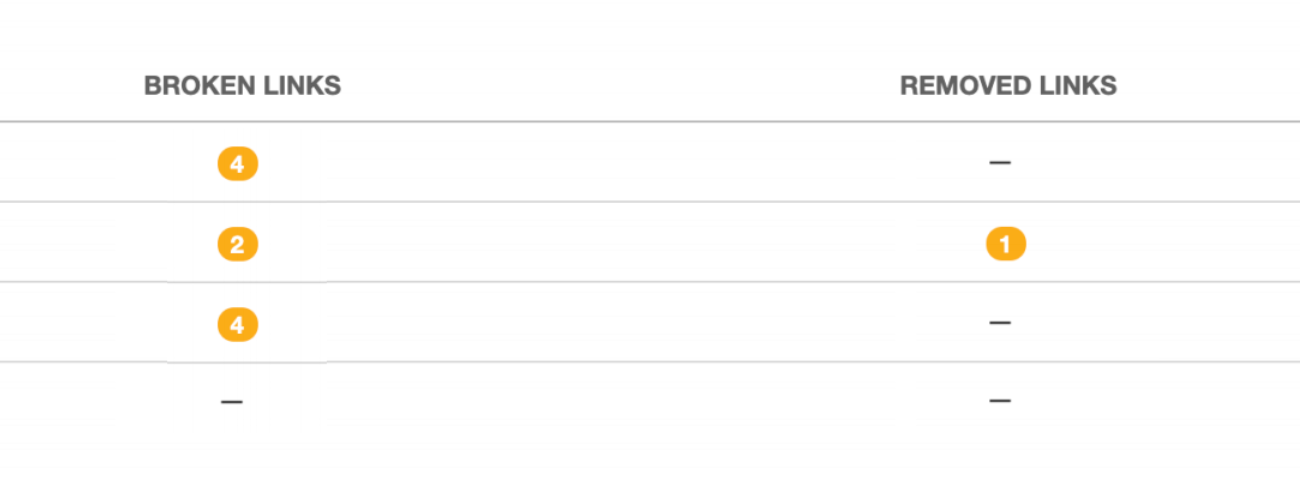
Task: View broken links for the second row
Action: 237,244
